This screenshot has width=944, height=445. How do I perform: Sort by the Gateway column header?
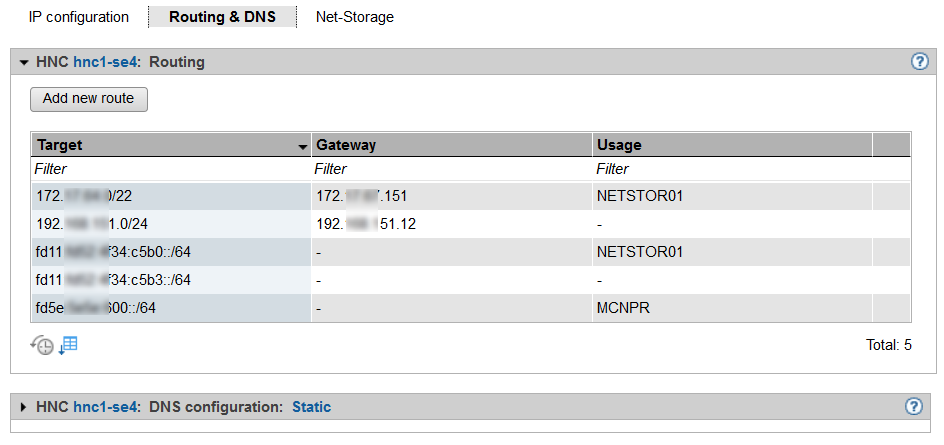click(450, 145)
